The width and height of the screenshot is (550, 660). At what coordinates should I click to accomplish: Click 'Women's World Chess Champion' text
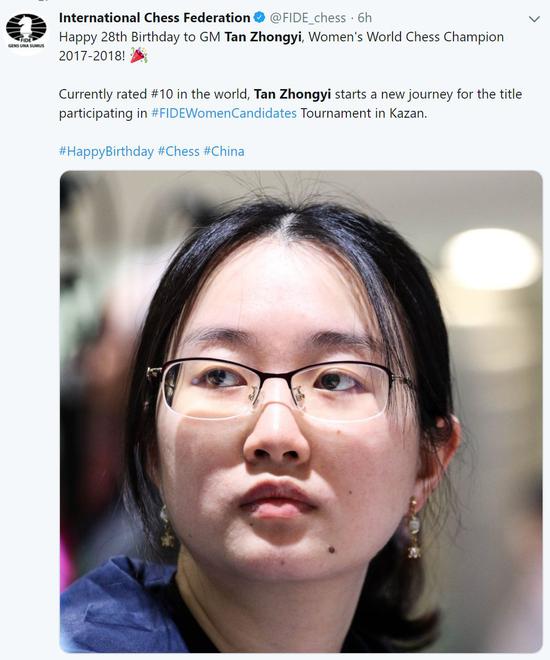[x=406, y=37]
